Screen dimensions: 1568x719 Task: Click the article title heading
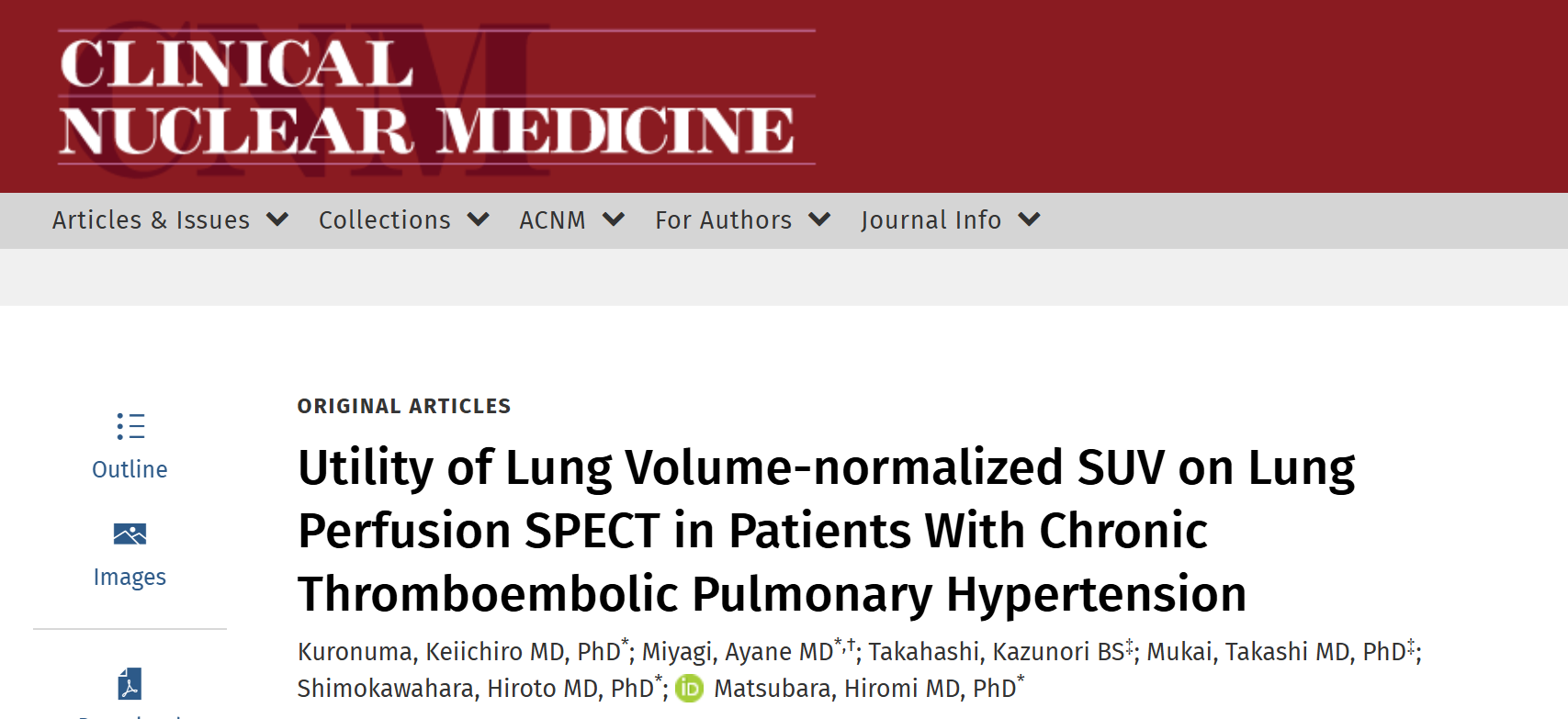(826, 530)
